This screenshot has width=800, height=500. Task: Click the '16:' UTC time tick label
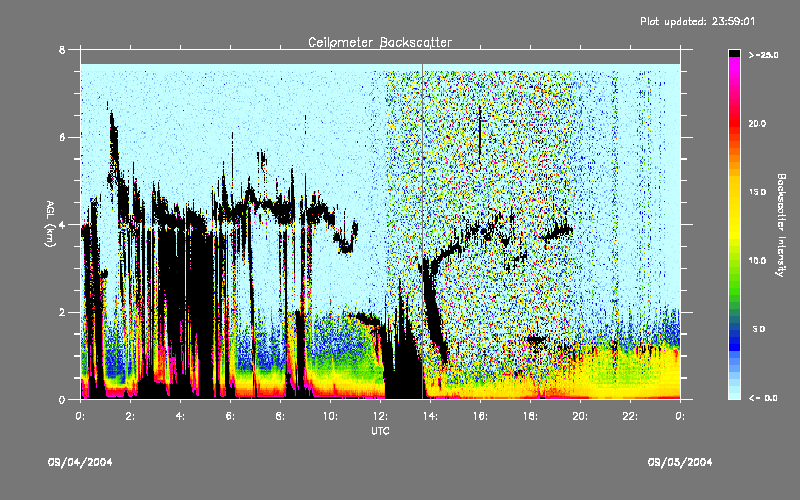click(x=480, y=416)
